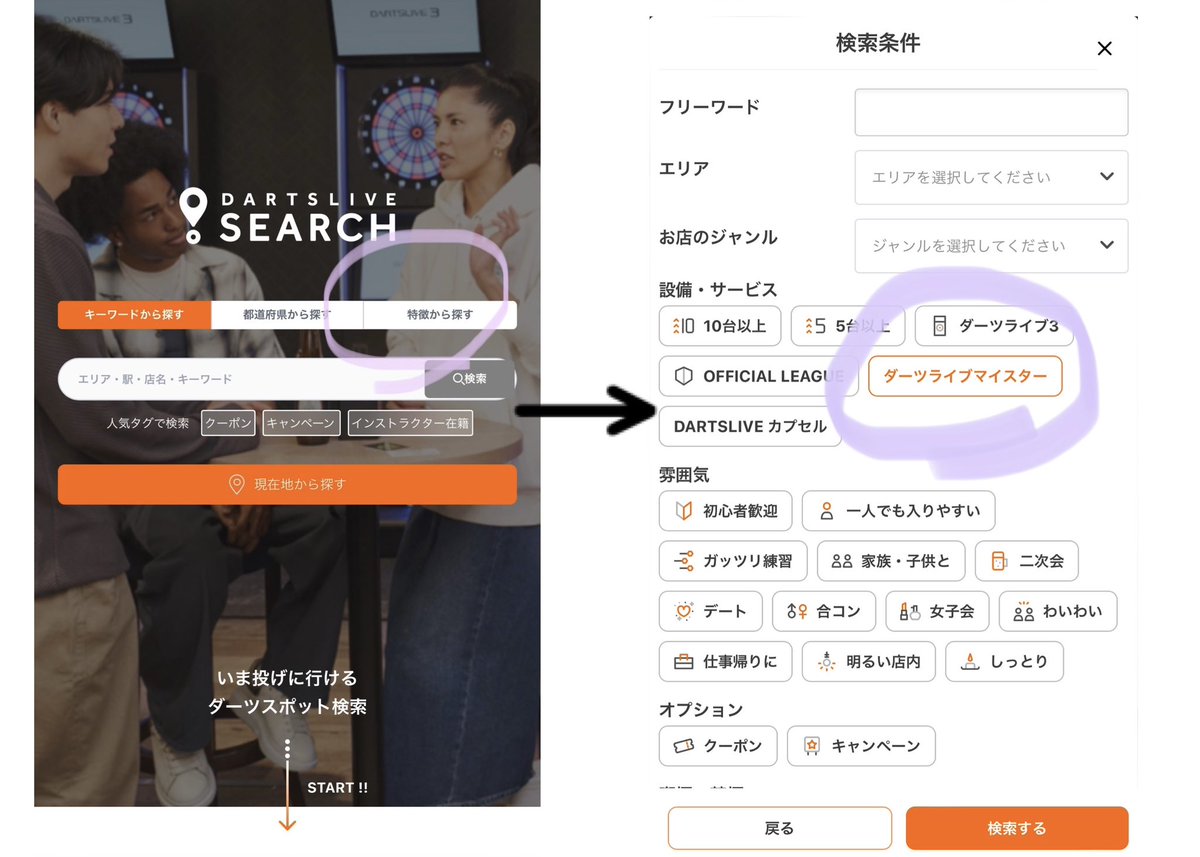1200x857 pixels.
Task: Select the ガッツリ練習 chip
Action: pyautogui.click(x=733, y=561)
